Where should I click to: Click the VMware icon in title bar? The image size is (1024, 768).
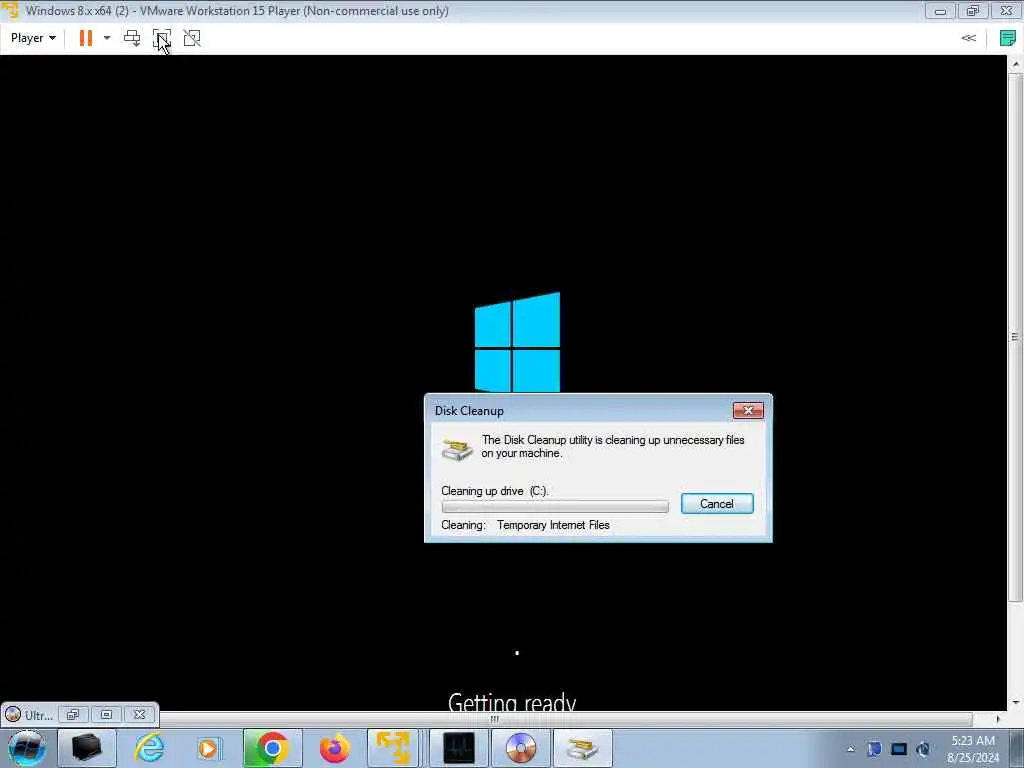tap(10, 10)
